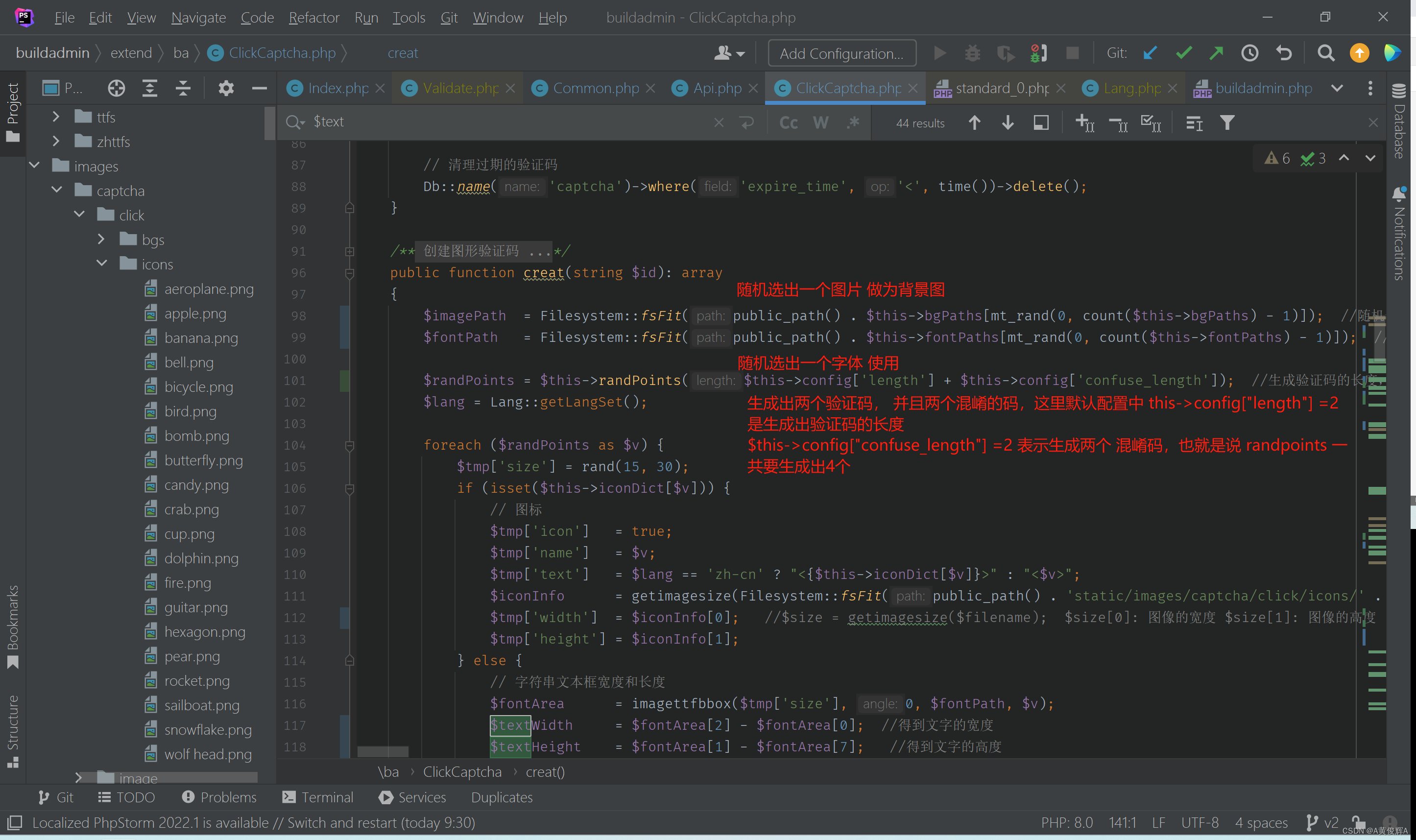Open Terminal tool window
Viewport: 1416px width, 840px height.
coord(317,797)
